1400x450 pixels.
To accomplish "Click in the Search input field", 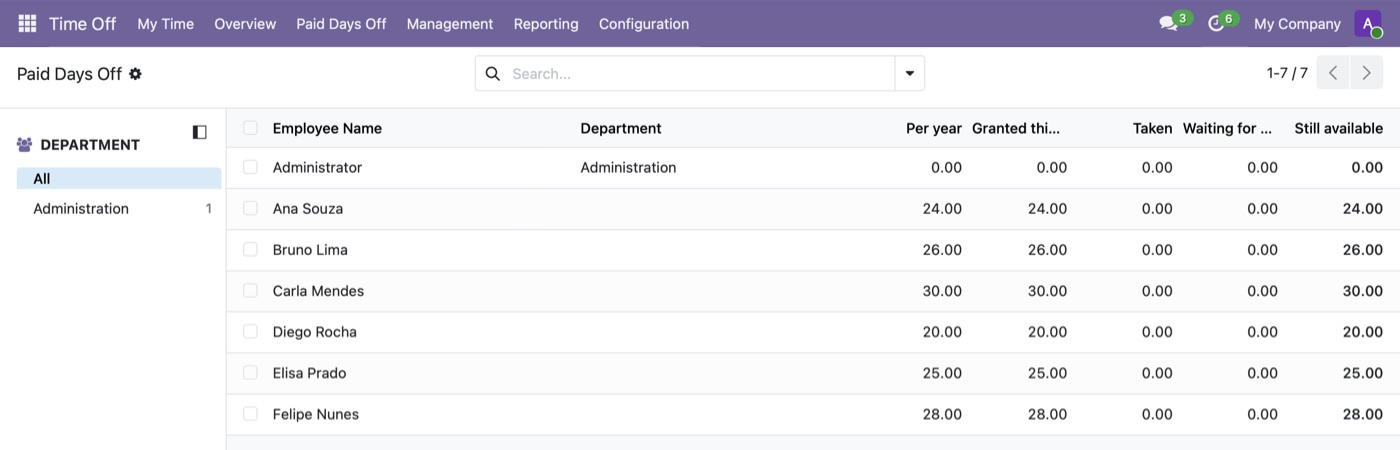I will (x=699, y=73).
